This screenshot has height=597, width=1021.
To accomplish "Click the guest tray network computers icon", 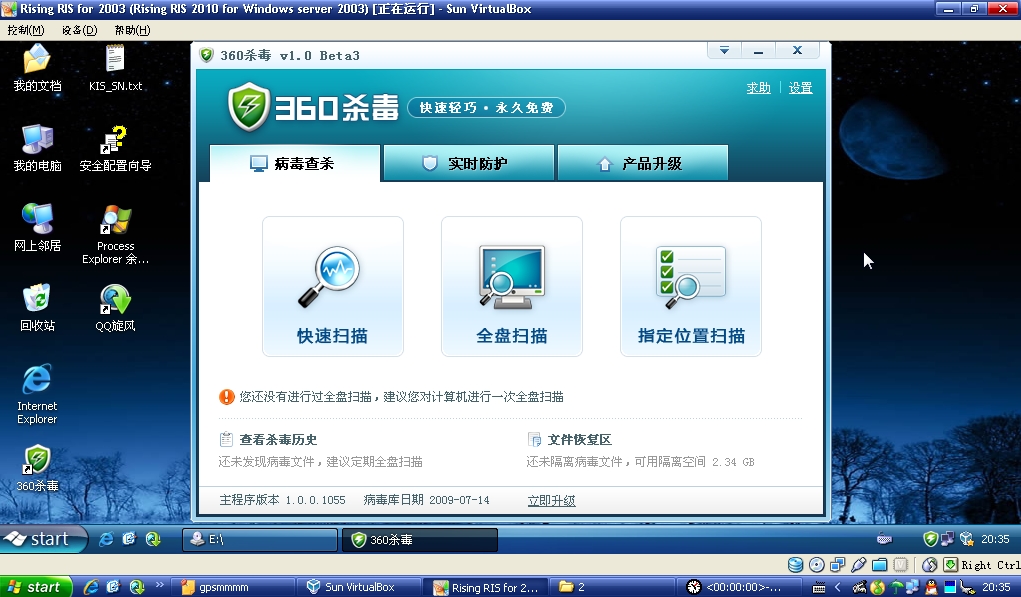I will pyautogui.click(x=947, y=539).
